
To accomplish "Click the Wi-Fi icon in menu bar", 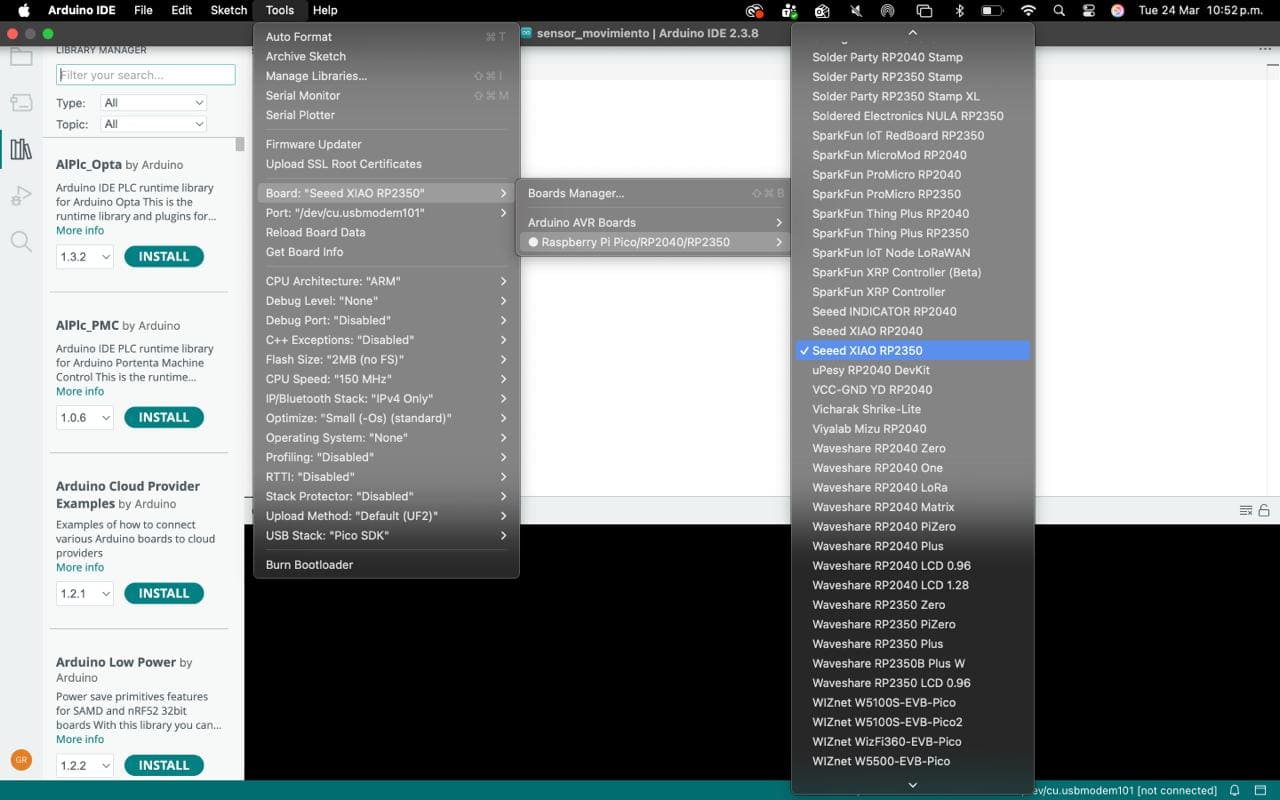I will tap(1028, 10).
